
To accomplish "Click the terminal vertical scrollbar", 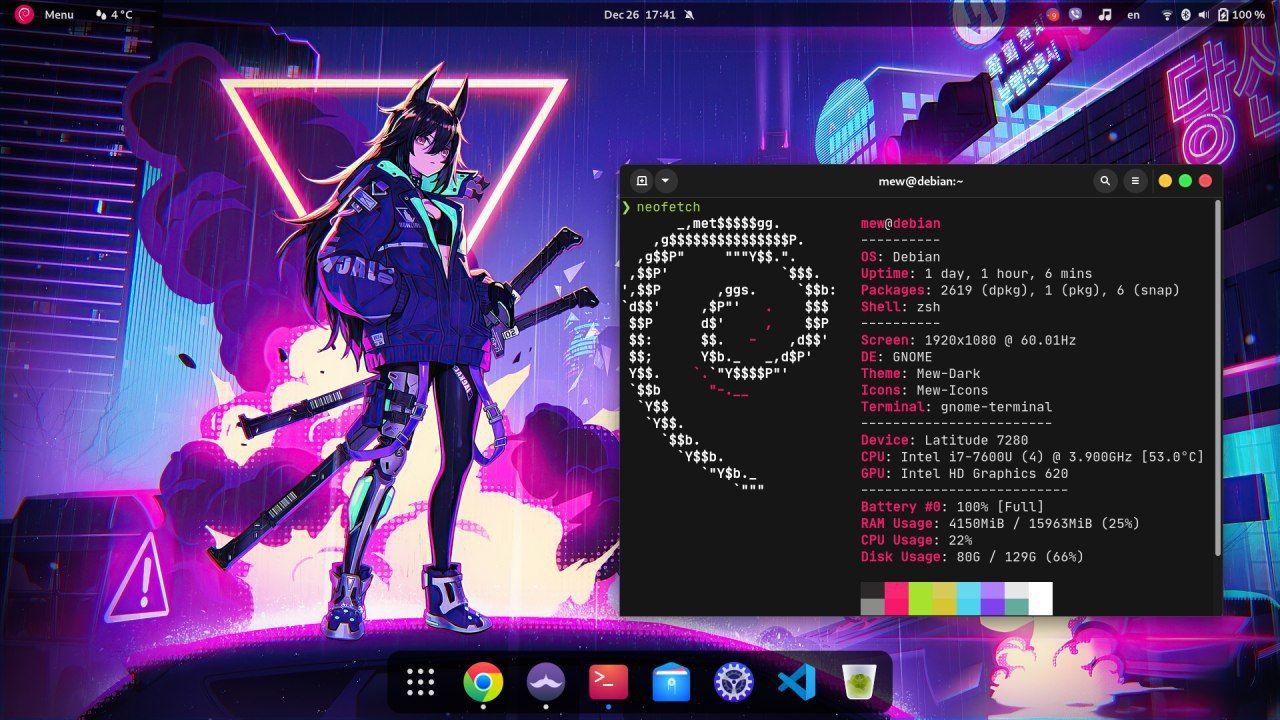I will (1217, 378).
